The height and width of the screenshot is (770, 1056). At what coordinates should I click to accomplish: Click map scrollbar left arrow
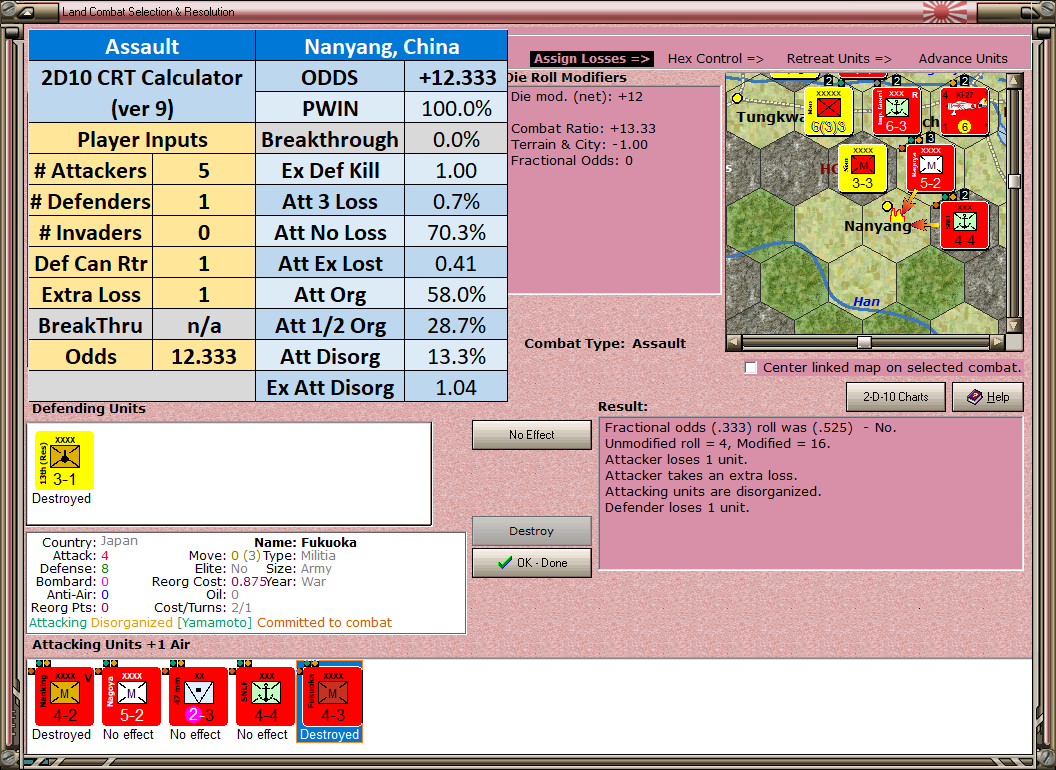734,342
